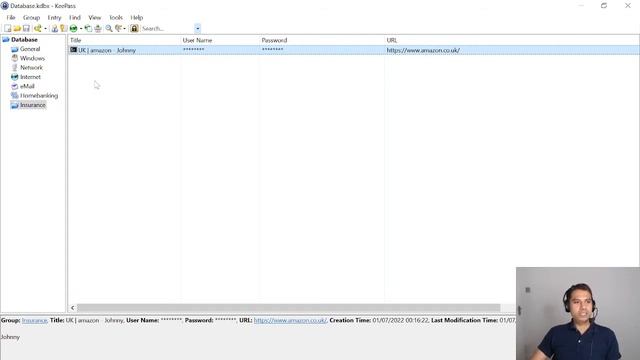Click the amazon.co.uk URL cell in the entry row
The height and width of the screenshot is (360, 640).
pyautogui.click(x=423, y=50)
